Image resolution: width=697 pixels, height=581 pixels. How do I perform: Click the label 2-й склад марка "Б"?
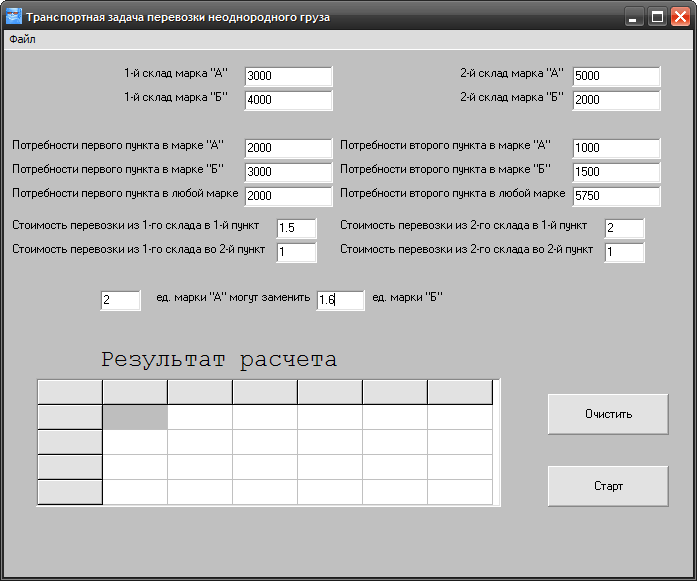[x=512, y=97]
